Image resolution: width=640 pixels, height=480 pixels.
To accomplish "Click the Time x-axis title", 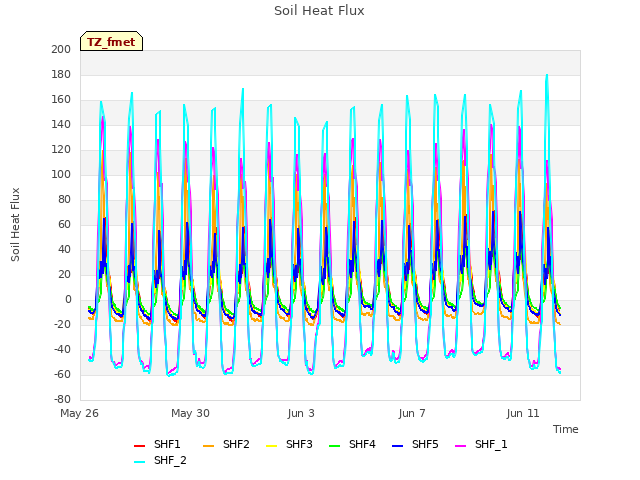I will pyautogui.click(x=566, y=430).
